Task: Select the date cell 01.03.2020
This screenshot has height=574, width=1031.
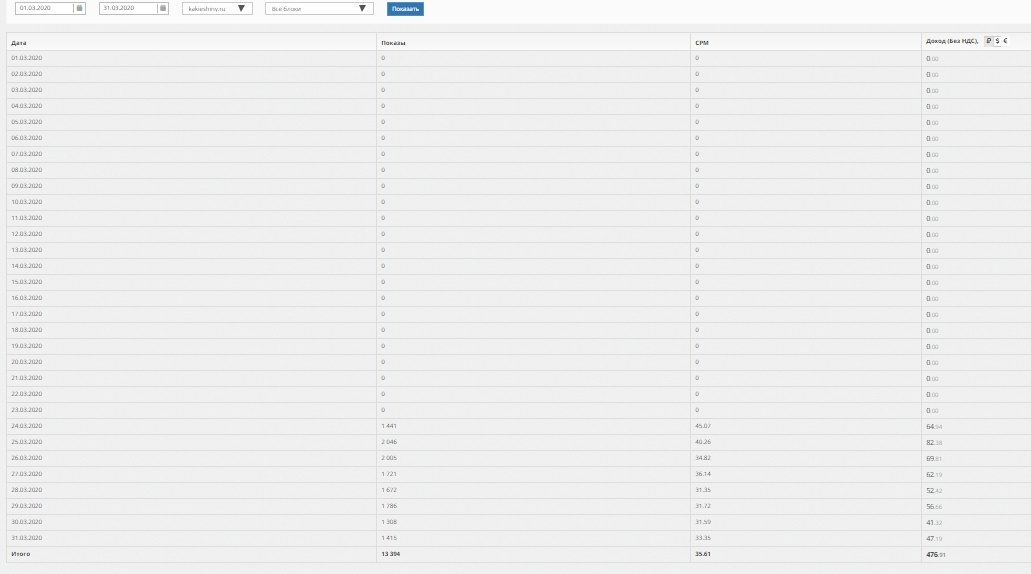Action: 26,58
